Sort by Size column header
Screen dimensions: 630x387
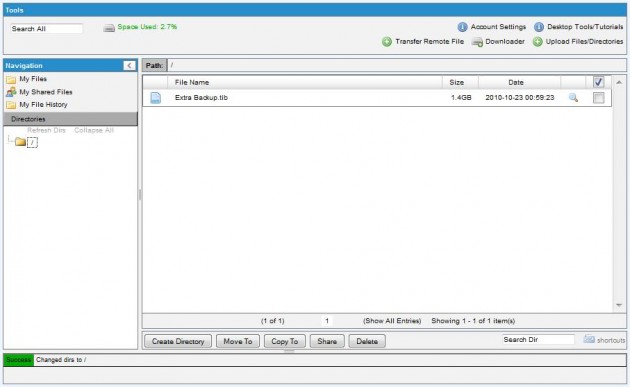coord(456,82)
